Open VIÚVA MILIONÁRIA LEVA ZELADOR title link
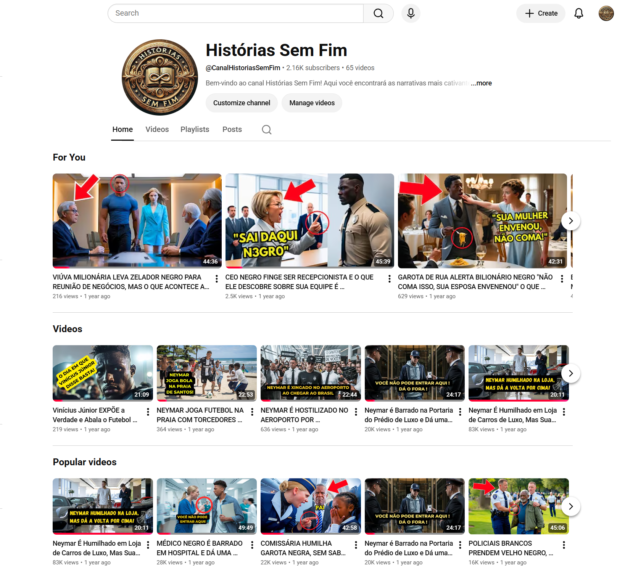625x585 pixels. pyautogui.click(x=131, y=282)
